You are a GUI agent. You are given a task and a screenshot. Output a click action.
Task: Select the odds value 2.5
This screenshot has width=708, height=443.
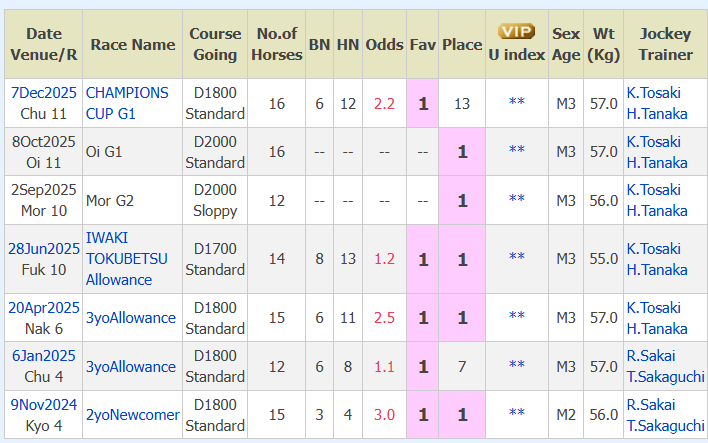click(x=384, y=318)
